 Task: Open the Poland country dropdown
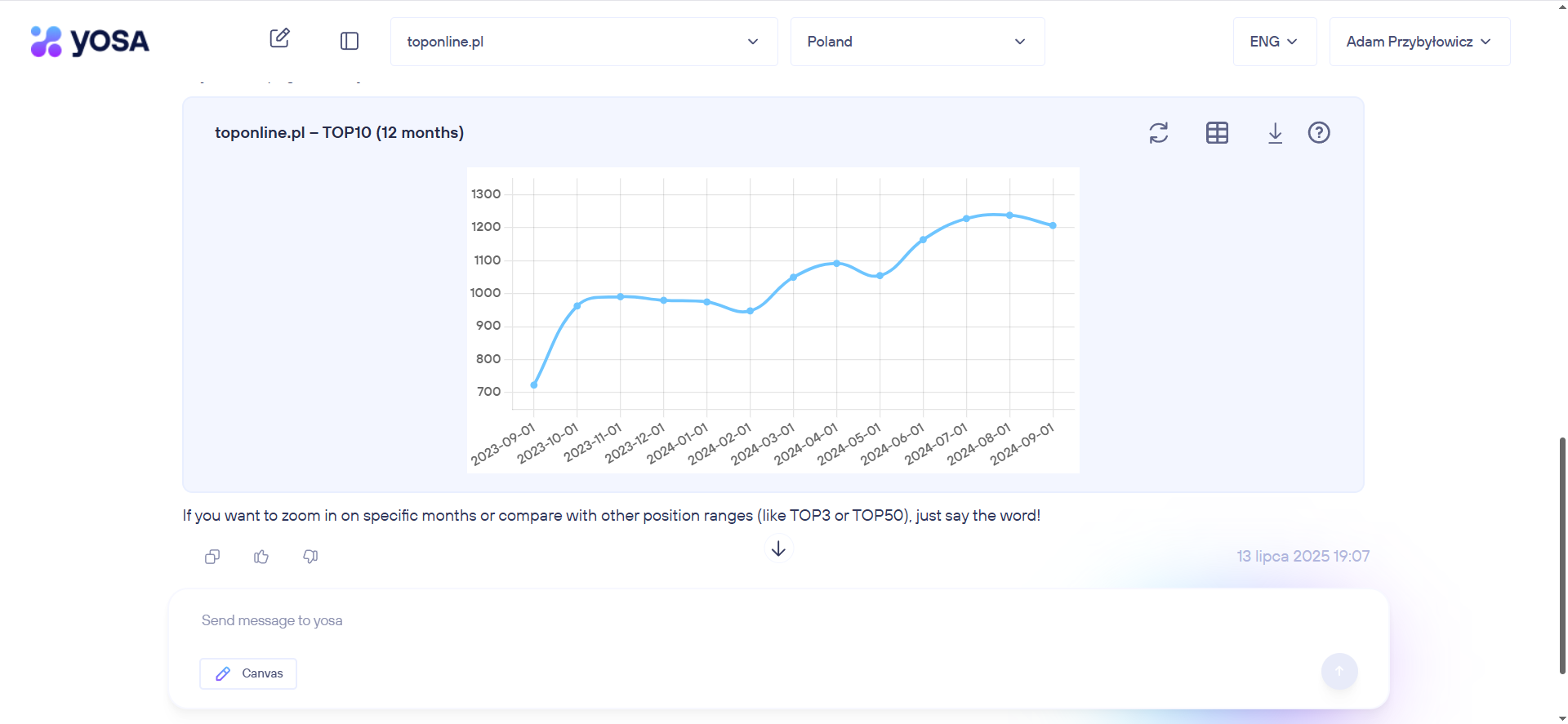click(x=916, y=42)
